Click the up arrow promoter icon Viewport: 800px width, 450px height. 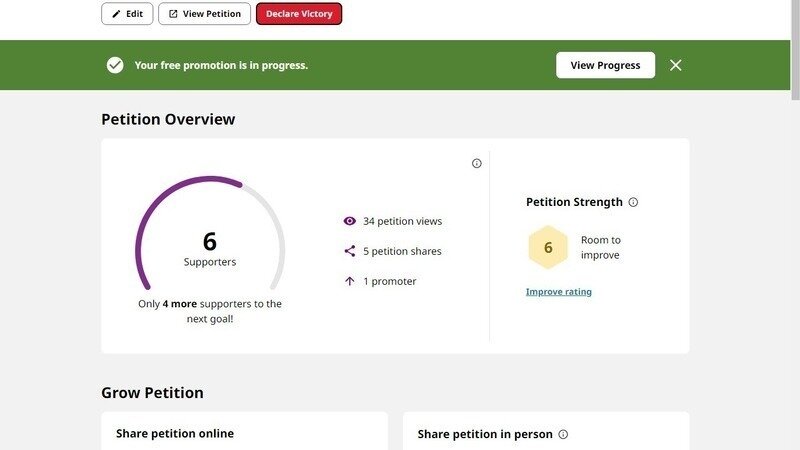click(349, 281)
